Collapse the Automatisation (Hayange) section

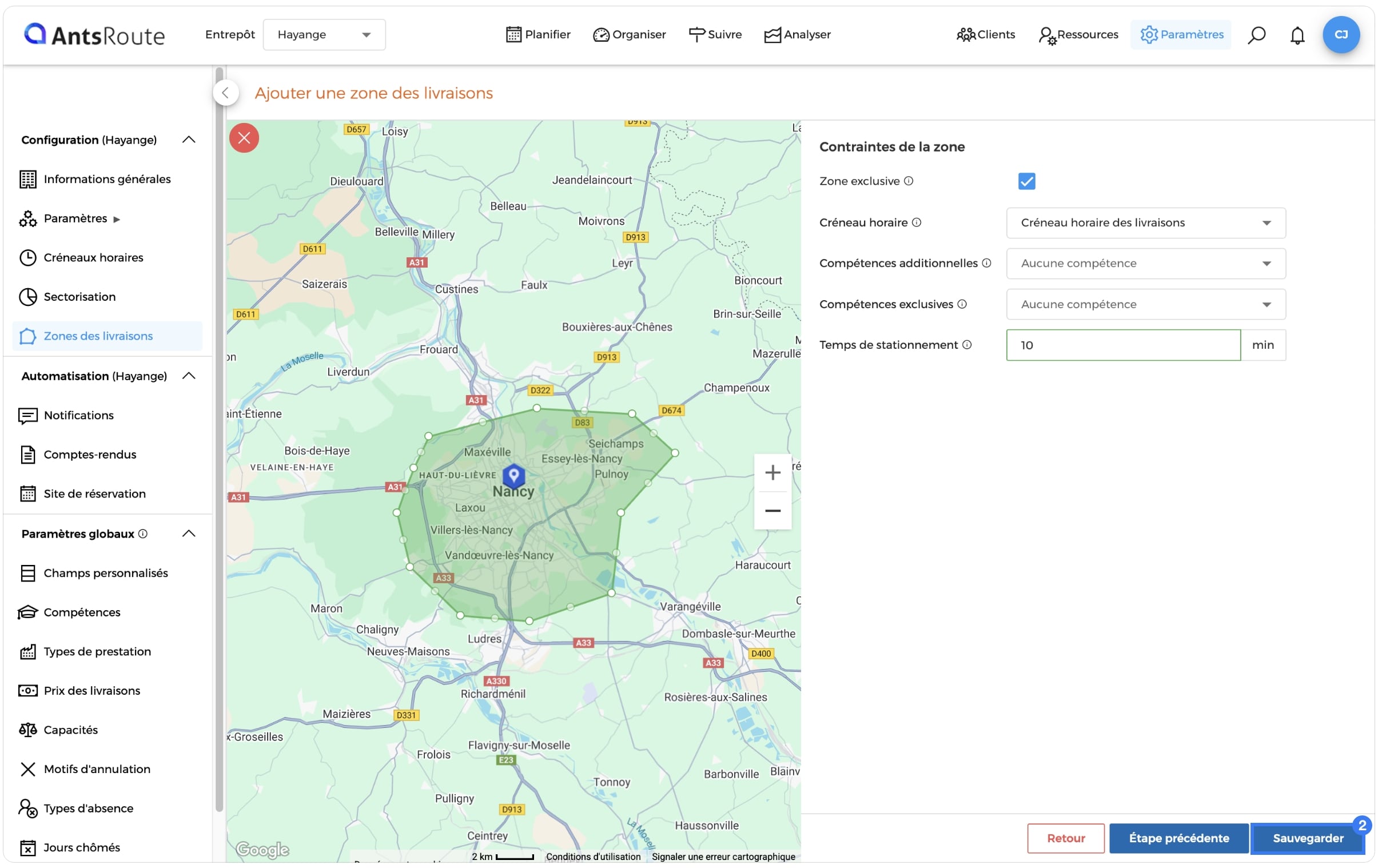click(x=189, y=376)
